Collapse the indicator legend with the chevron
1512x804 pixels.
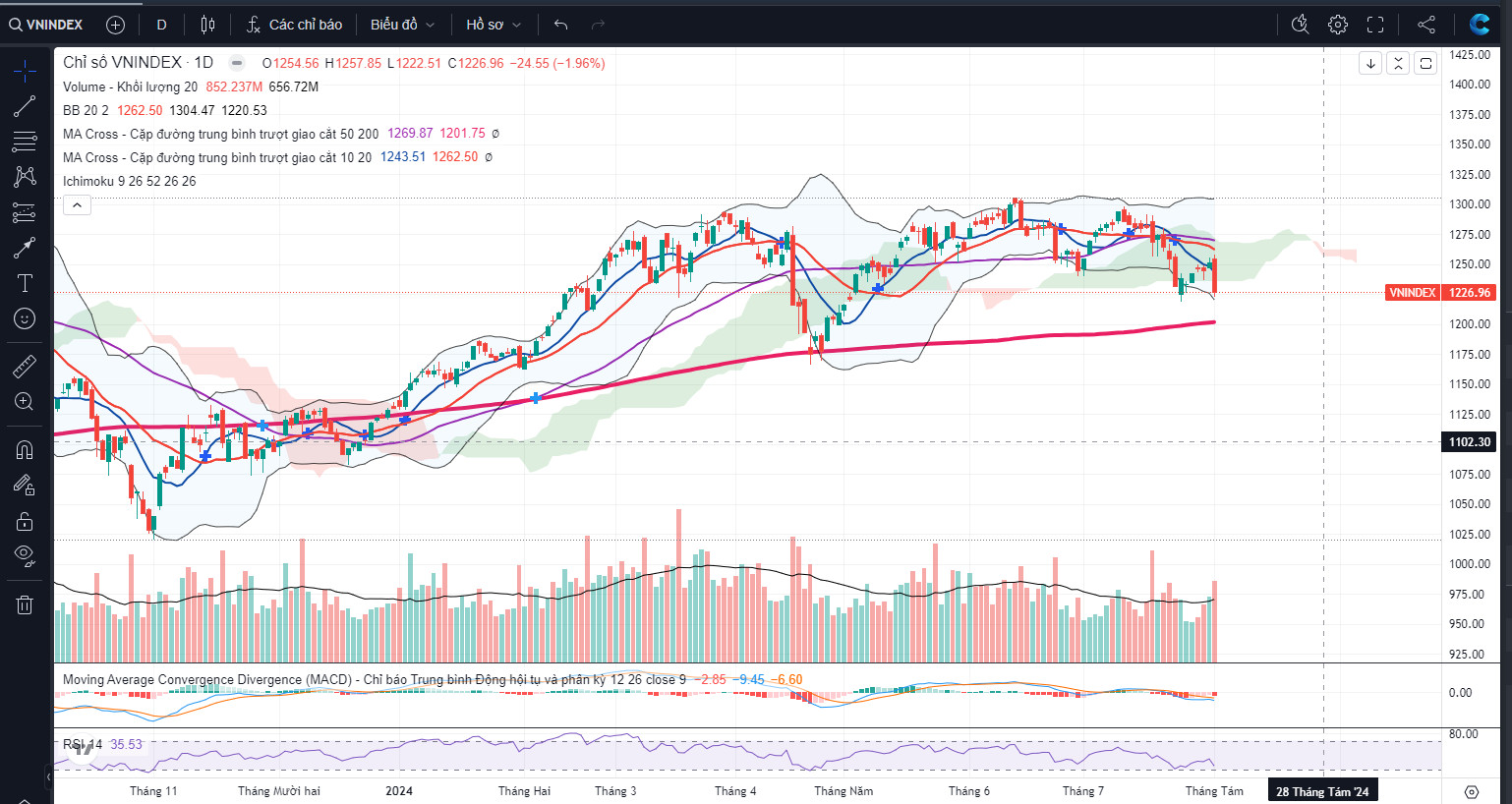[77, 204]
